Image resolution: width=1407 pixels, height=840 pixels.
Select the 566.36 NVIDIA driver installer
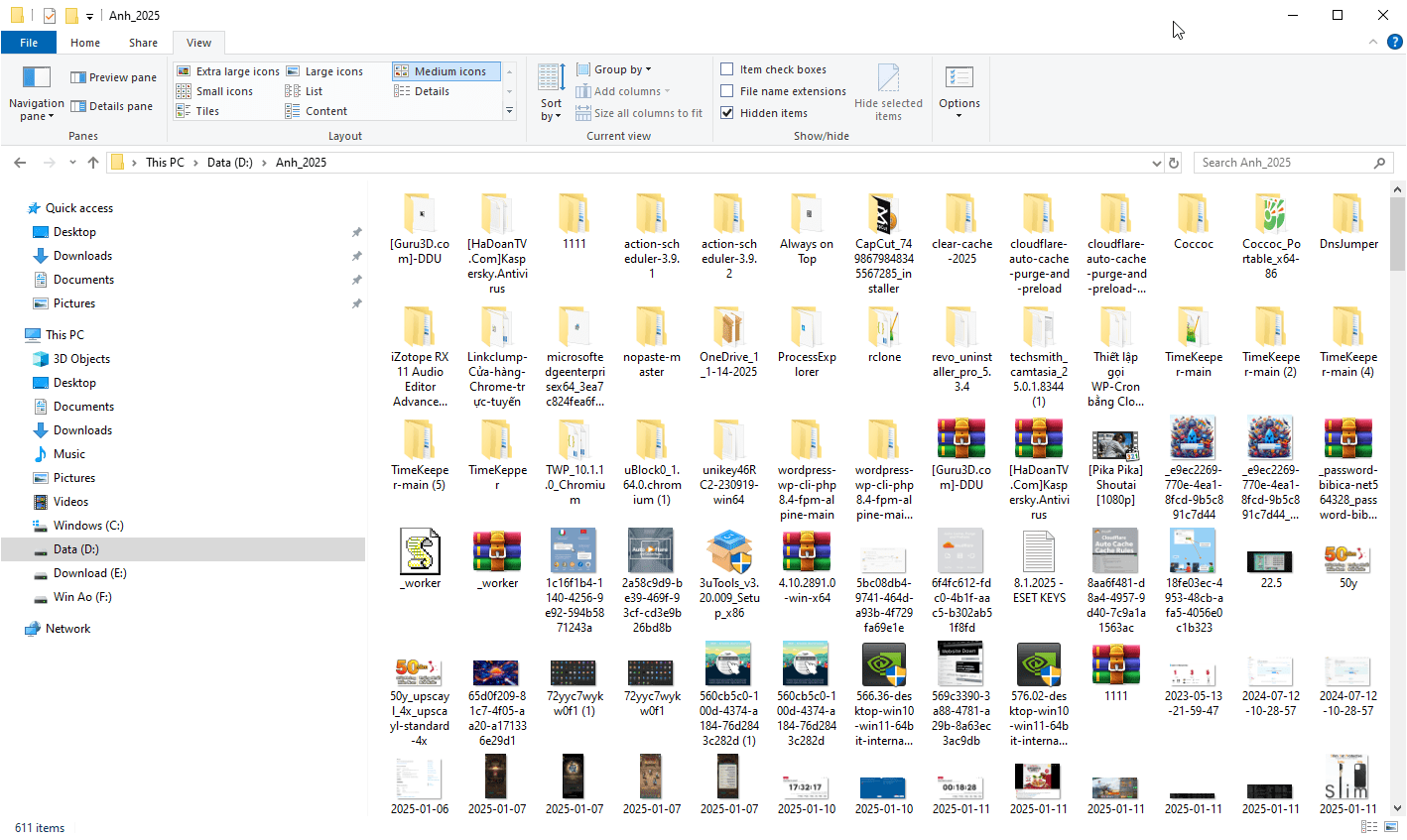coord(884,694)
